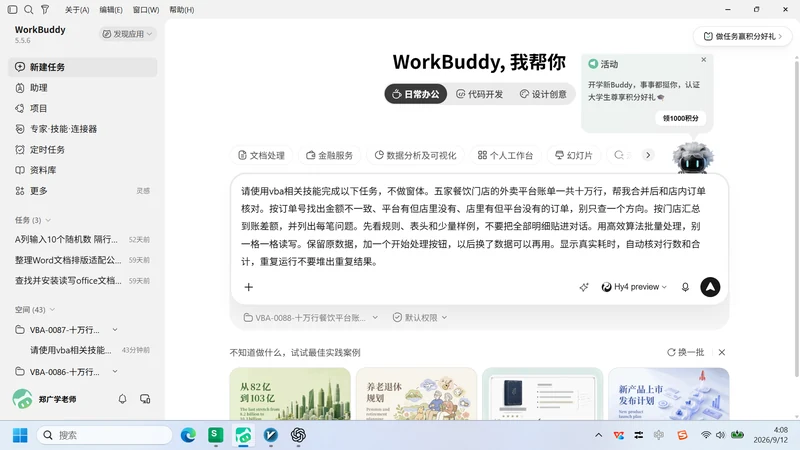Add an attachment with the plus icon
The height and width of the screenshot is (450, 800).
pyautogui.click(x=248, y=287)
